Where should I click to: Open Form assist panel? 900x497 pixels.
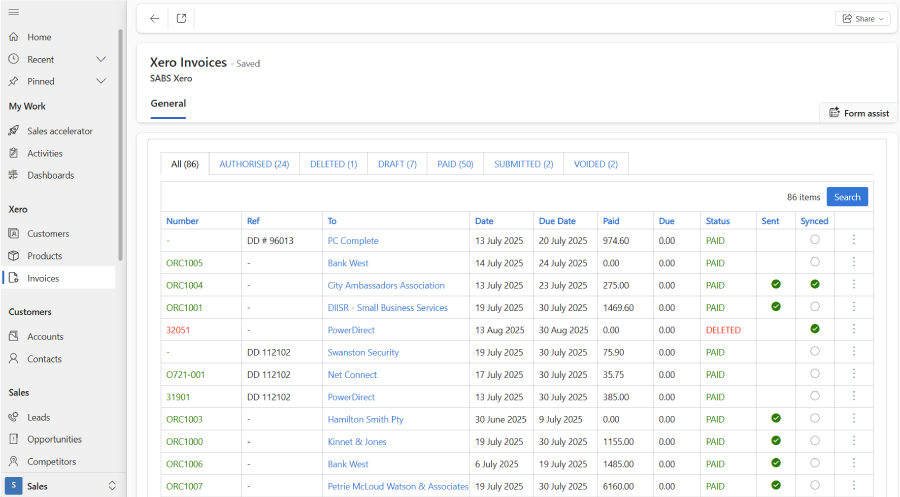[858, 113]
